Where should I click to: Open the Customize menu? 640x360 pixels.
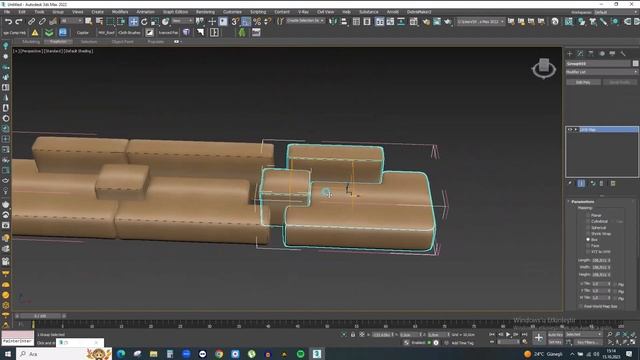tap(232, 12)
